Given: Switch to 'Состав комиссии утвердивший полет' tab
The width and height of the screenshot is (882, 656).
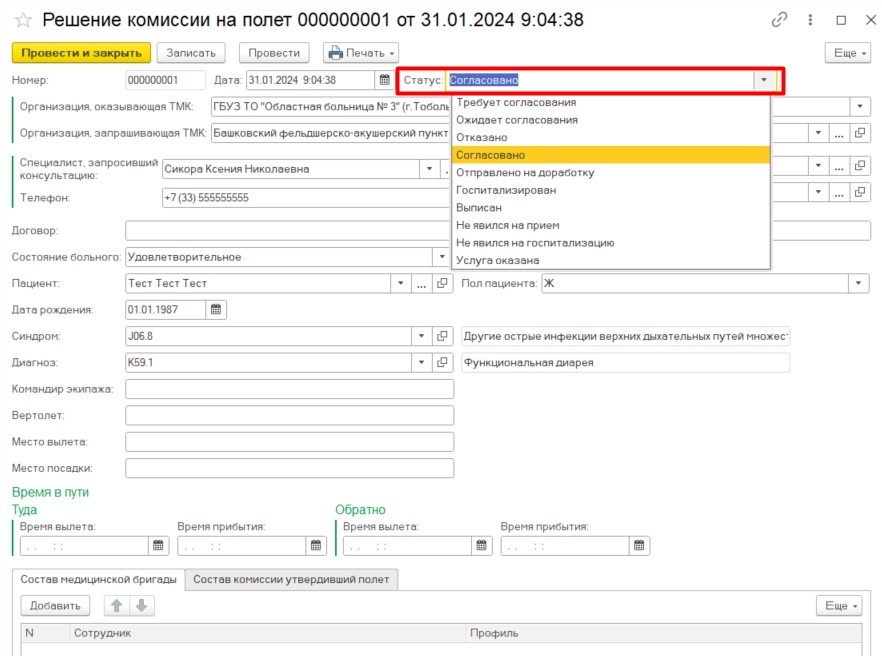Looking at the screenshot, I should coord(292,579).
